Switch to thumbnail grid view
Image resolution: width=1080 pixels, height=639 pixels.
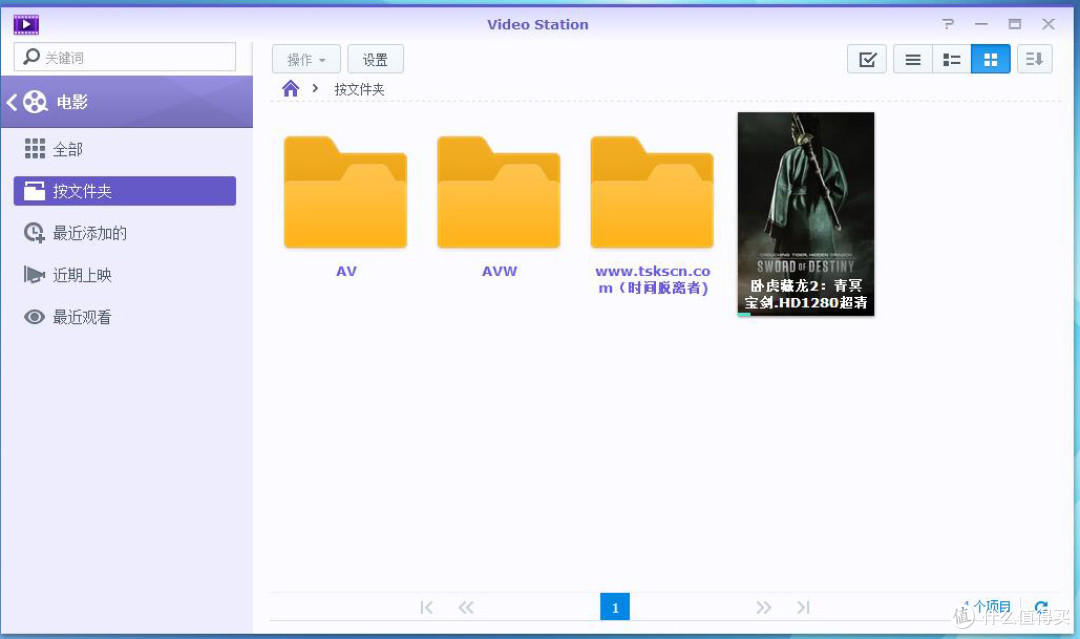pos(990,59)
